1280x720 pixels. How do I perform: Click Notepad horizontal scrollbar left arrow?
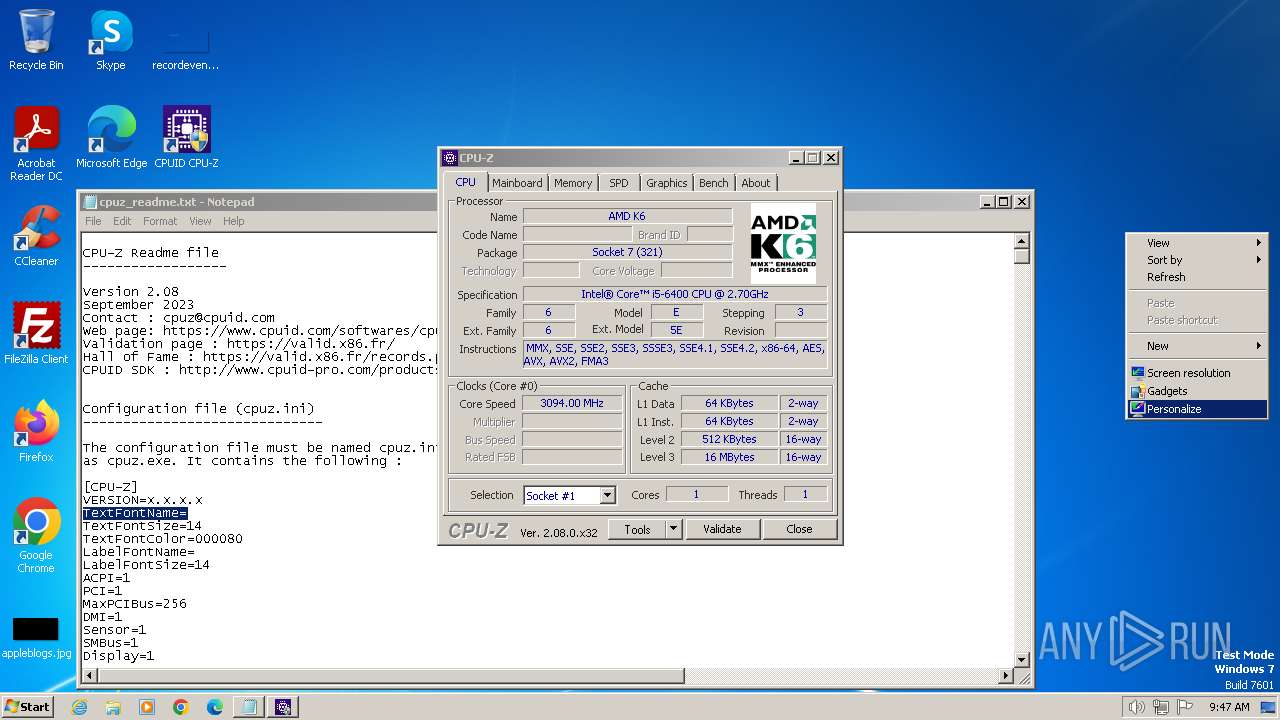point(89,677)
